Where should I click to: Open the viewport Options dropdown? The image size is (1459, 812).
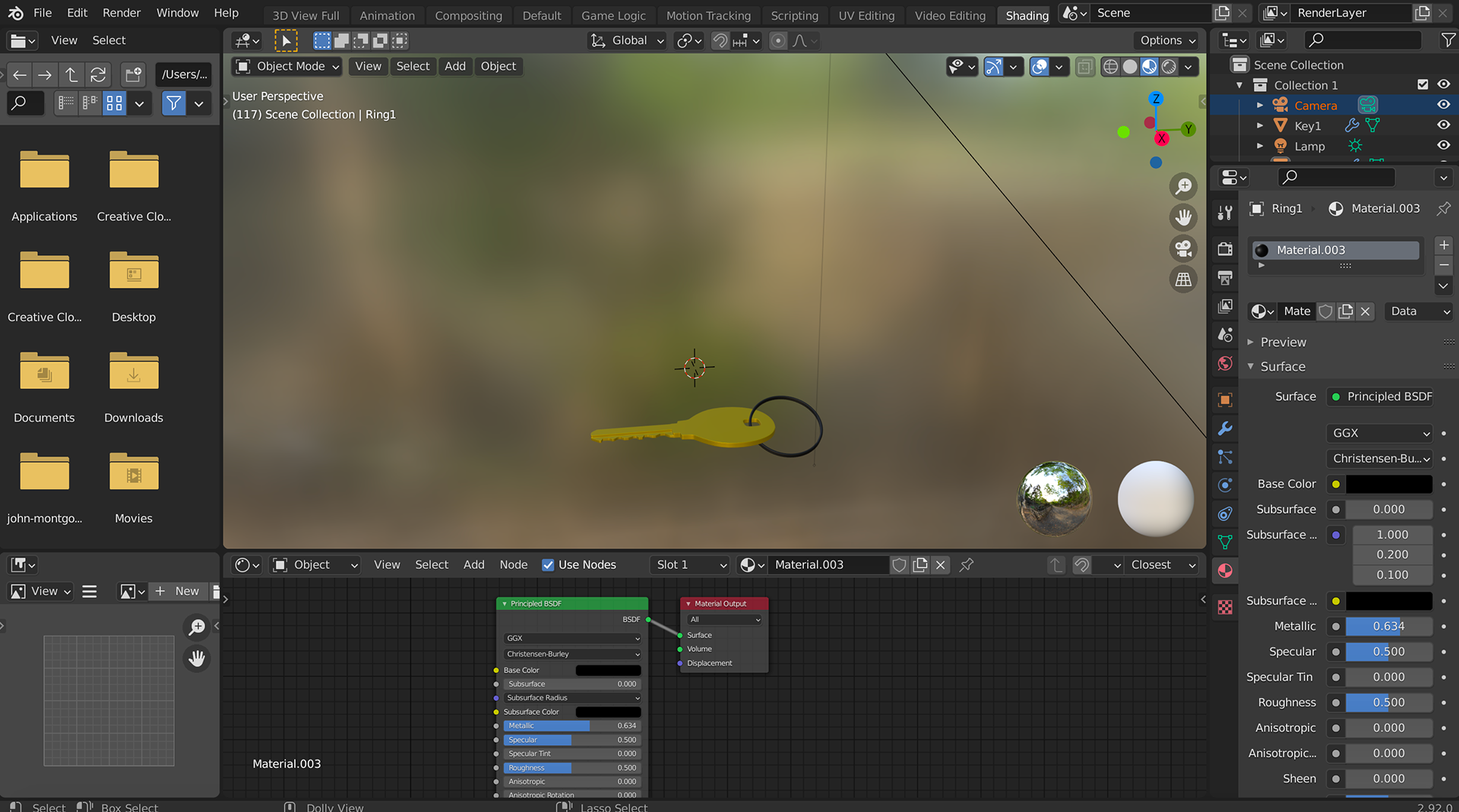tap(1167, 41)
